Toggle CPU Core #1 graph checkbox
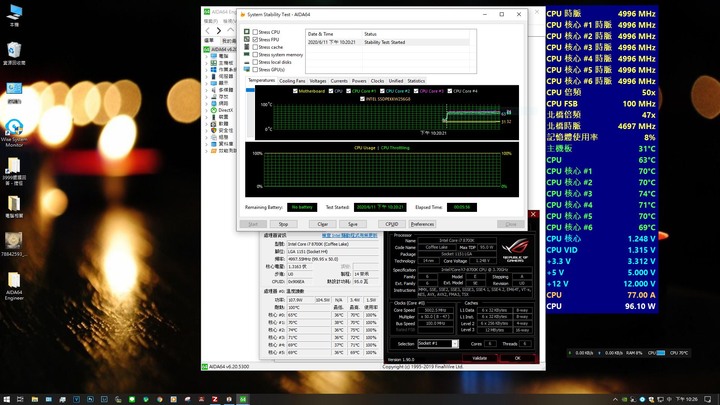720x405 pixels. click(x=348, y=91)
